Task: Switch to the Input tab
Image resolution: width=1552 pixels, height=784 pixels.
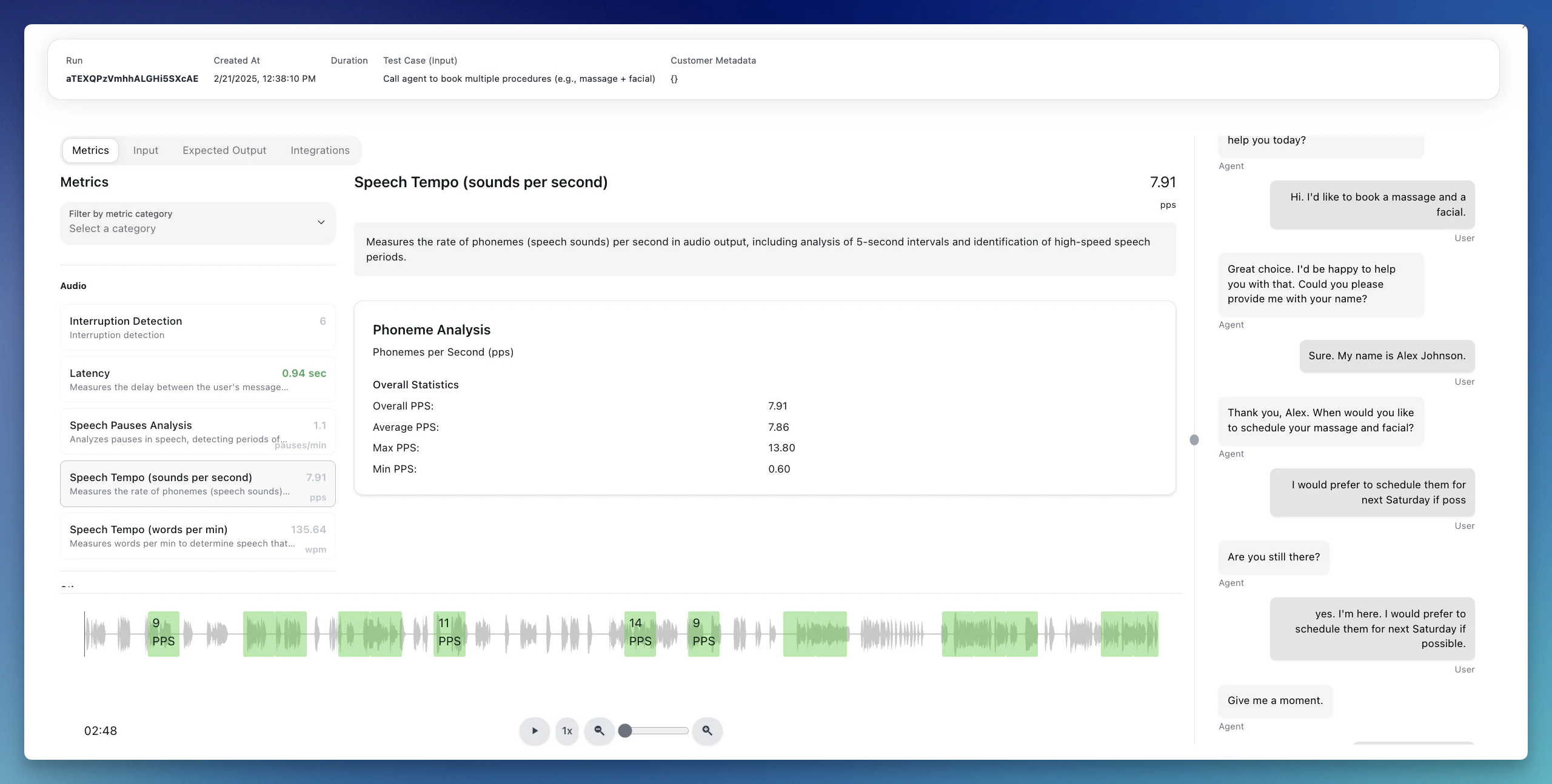Action: click(145, 150)
